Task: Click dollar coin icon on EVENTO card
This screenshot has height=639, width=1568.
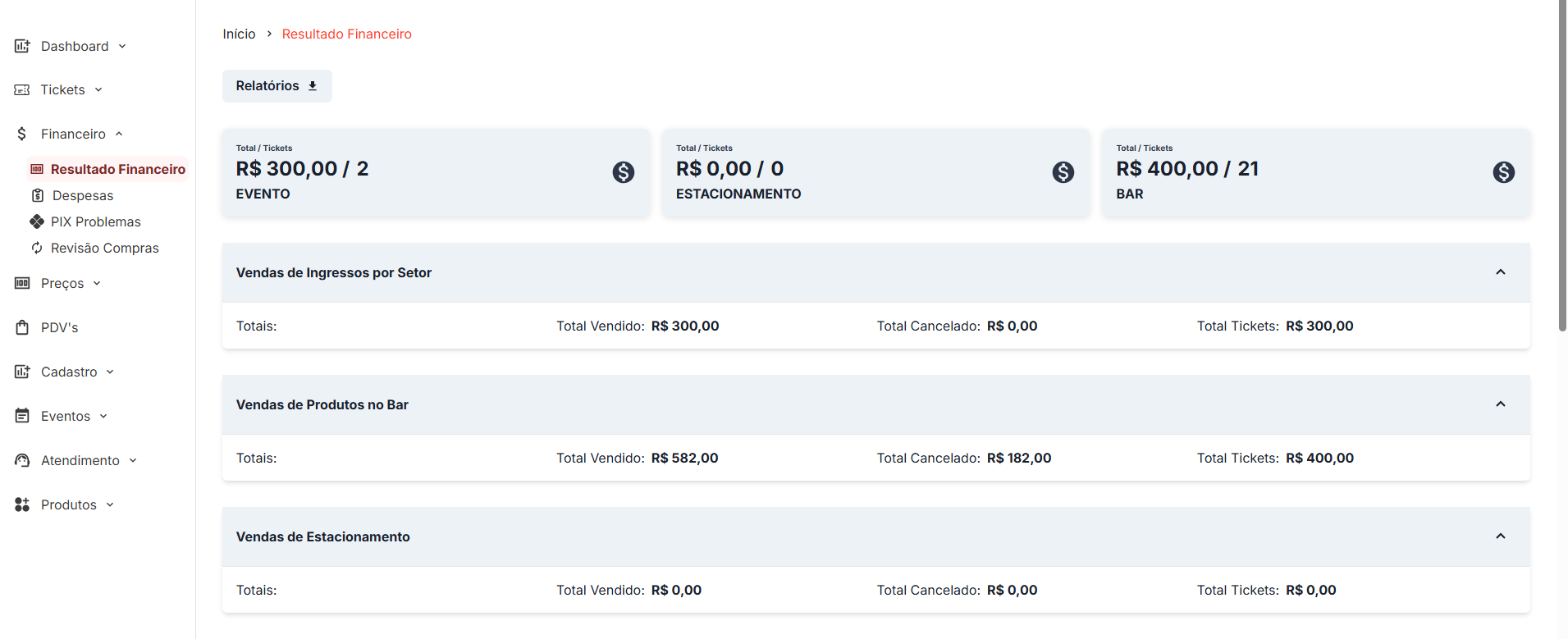Action: (x=624, y=172)
